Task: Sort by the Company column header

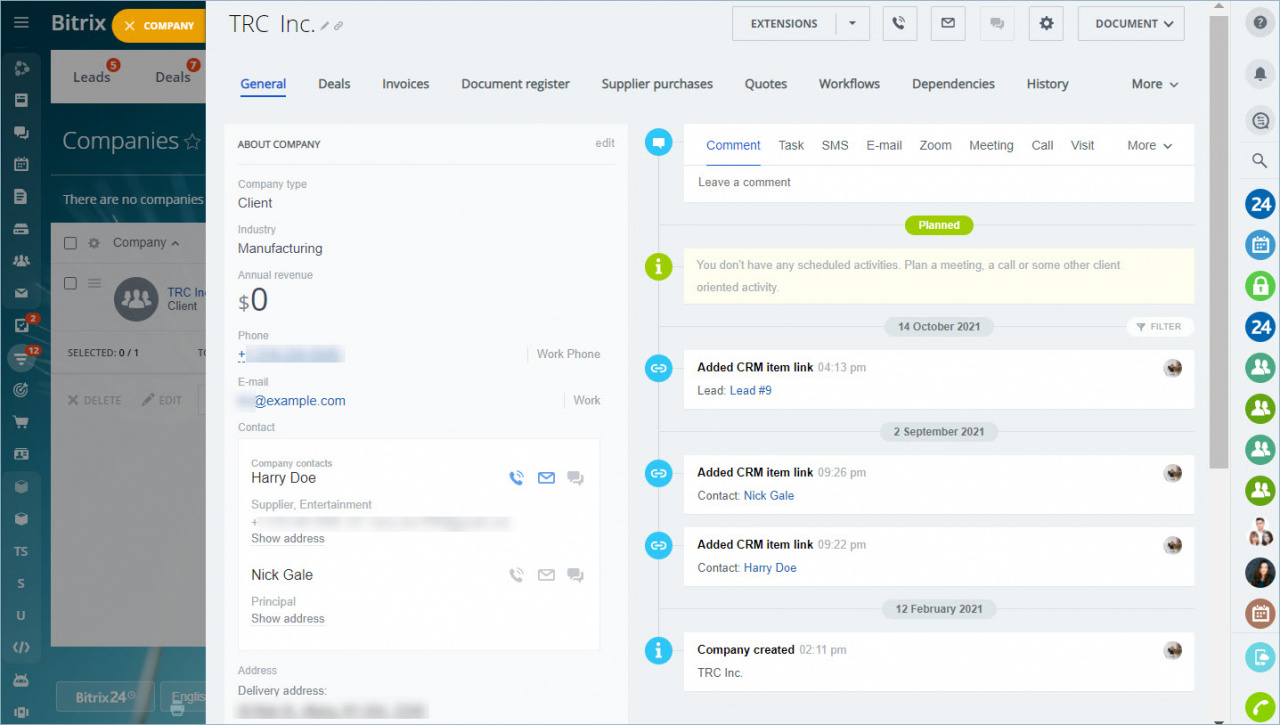Action: (x=146, y=243)
